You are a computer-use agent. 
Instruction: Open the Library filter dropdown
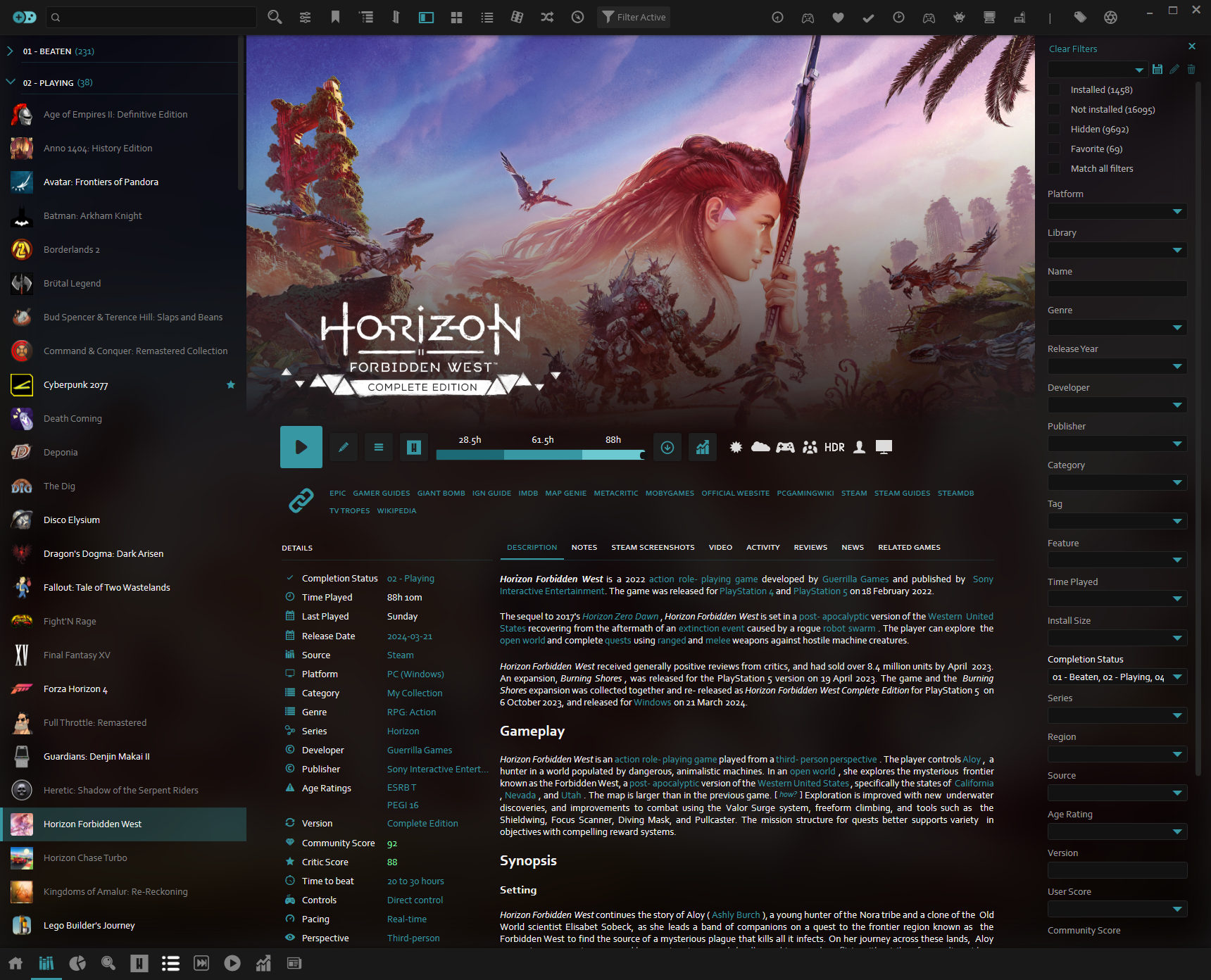[x=1117, y=250]
